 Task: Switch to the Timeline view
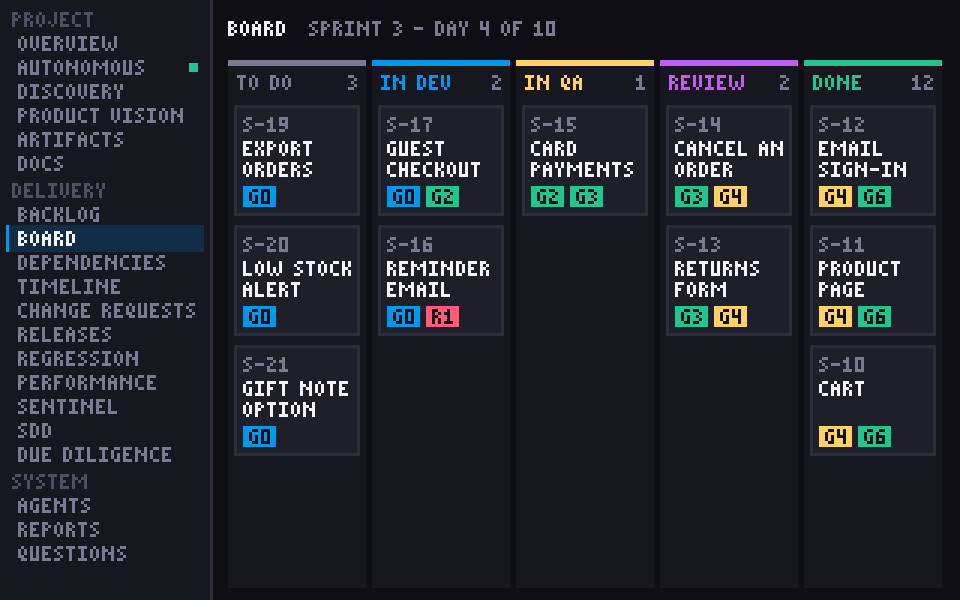[69, 286]
